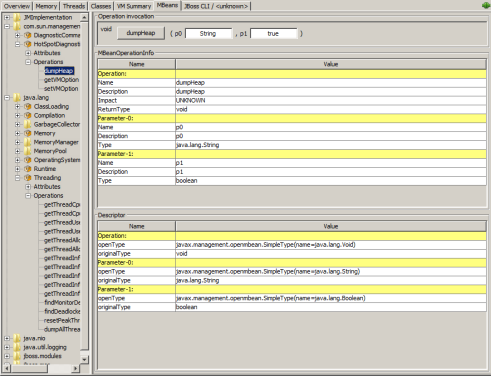Click the HotSpotDiagnostic bean icon

tap(28, 44)
